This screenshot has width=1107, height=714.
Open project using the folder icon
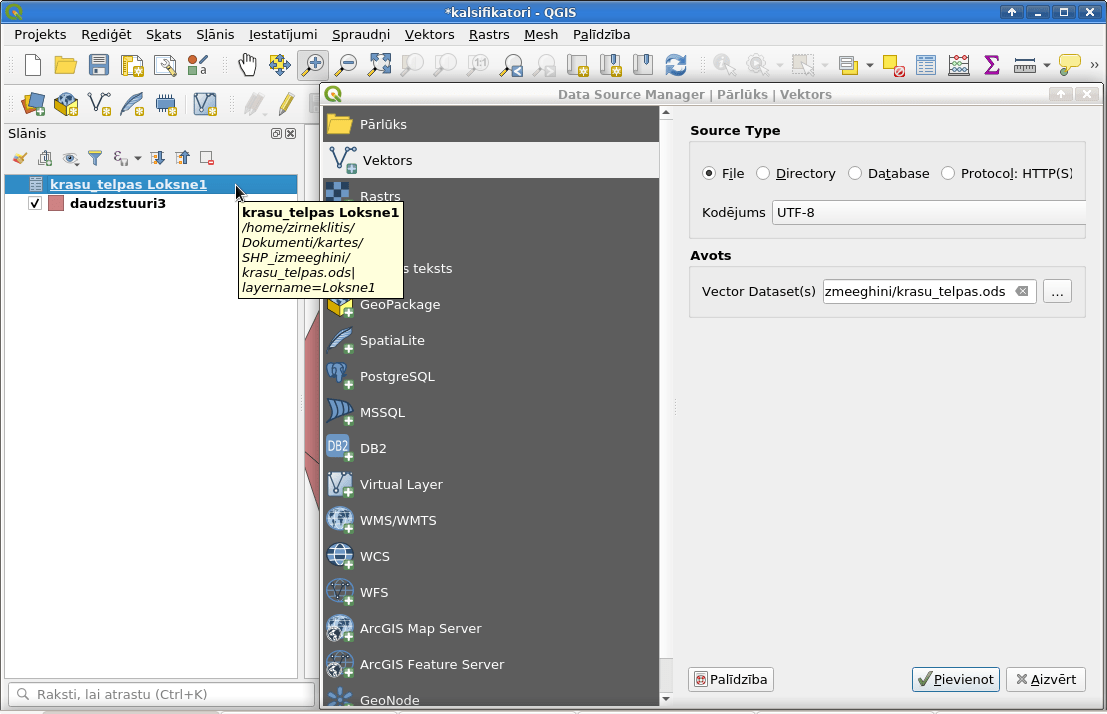coord(66,66)
